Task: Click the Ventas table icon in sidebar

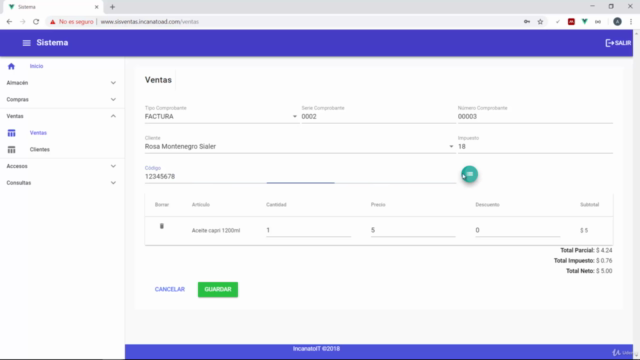Action: (x=11, y=133)
